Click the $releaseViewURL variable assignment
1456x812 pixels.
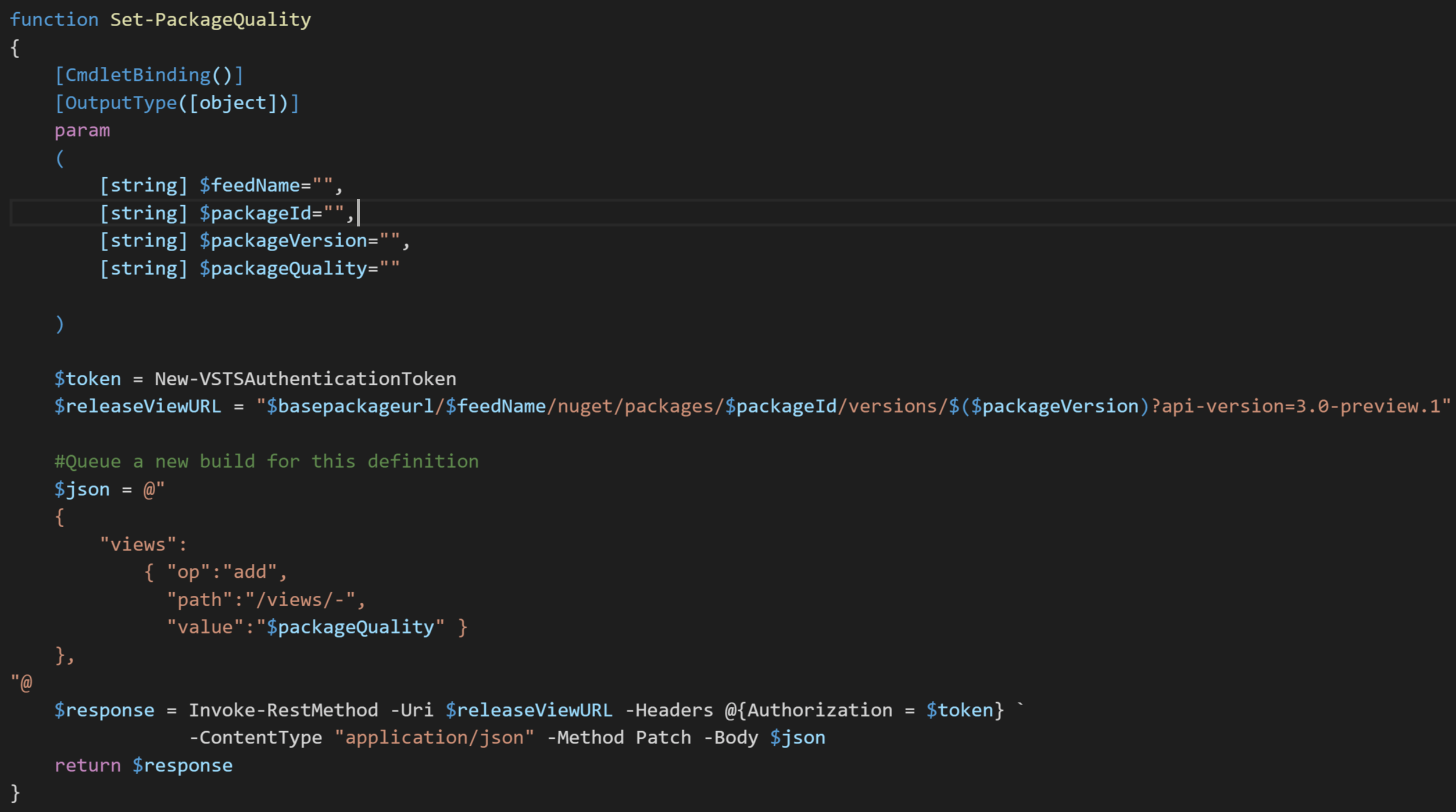[x=137, y=406]
